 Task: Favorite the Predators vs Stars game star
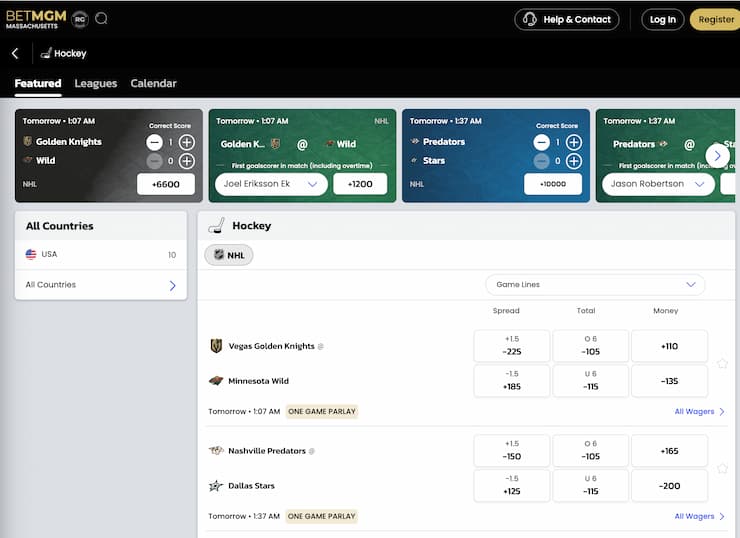coord(722,468)
